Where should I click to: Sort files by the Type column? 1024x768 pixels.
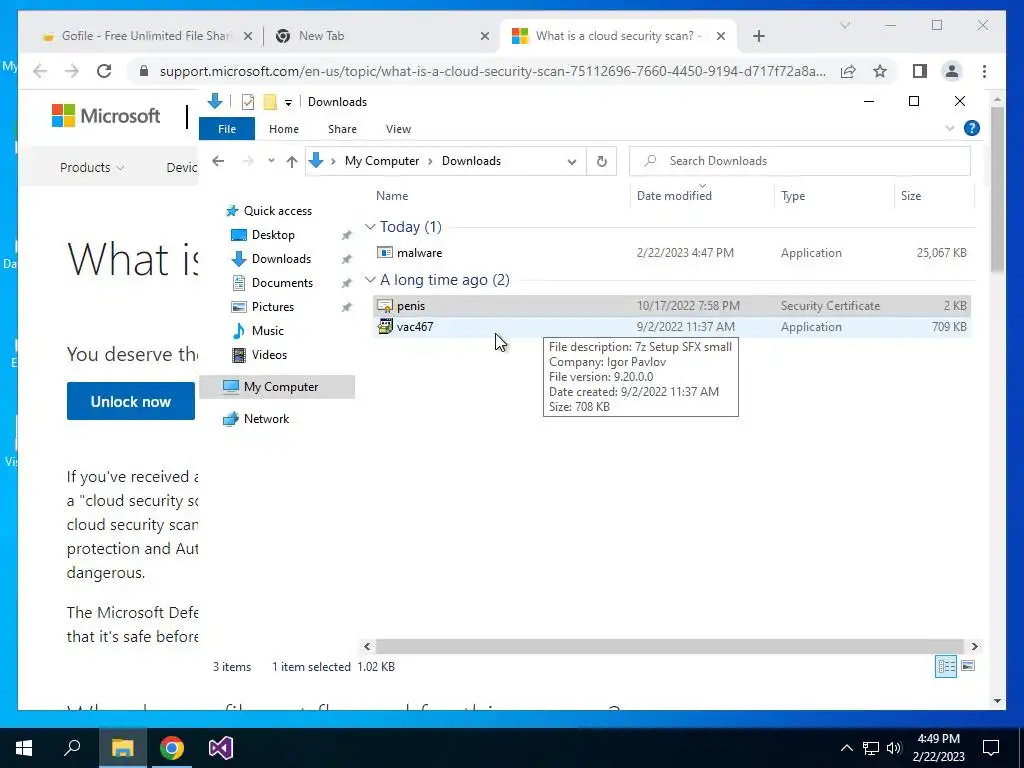(793, 196)
